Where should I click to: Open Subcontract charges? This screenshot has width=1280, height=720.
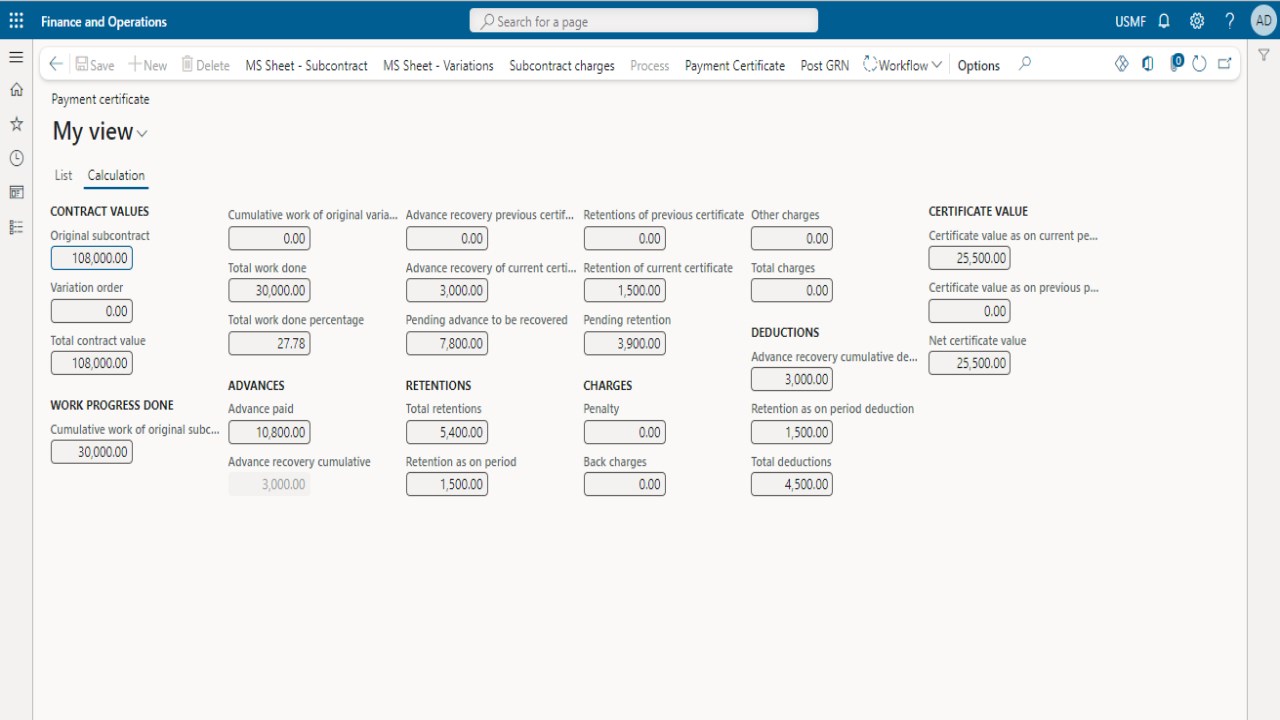(x=562, y=65)
